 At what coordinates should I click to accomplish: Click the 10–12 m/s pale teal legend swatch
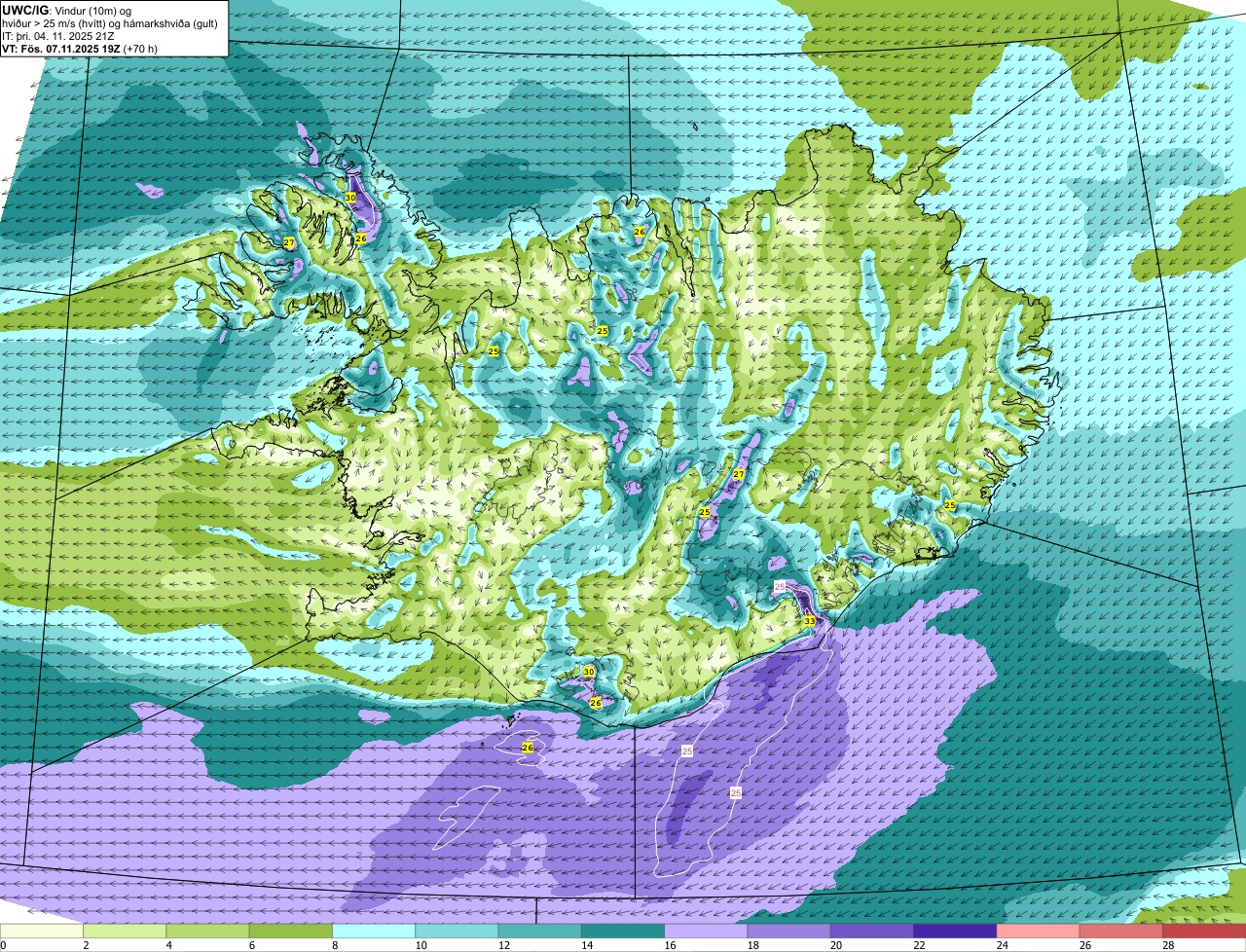click(457, 931)
